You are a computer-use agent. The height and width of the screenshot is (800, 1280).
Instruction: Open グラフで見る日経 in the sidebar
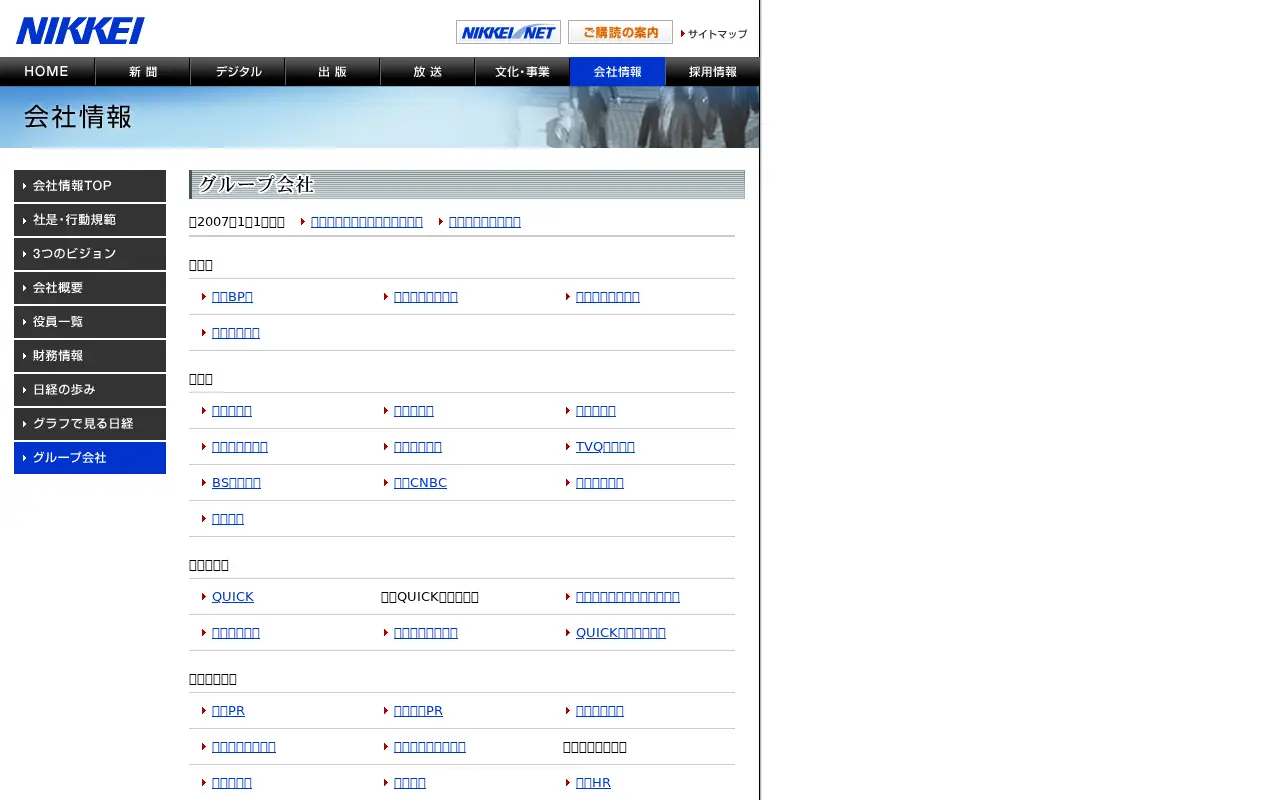point(90,424)
